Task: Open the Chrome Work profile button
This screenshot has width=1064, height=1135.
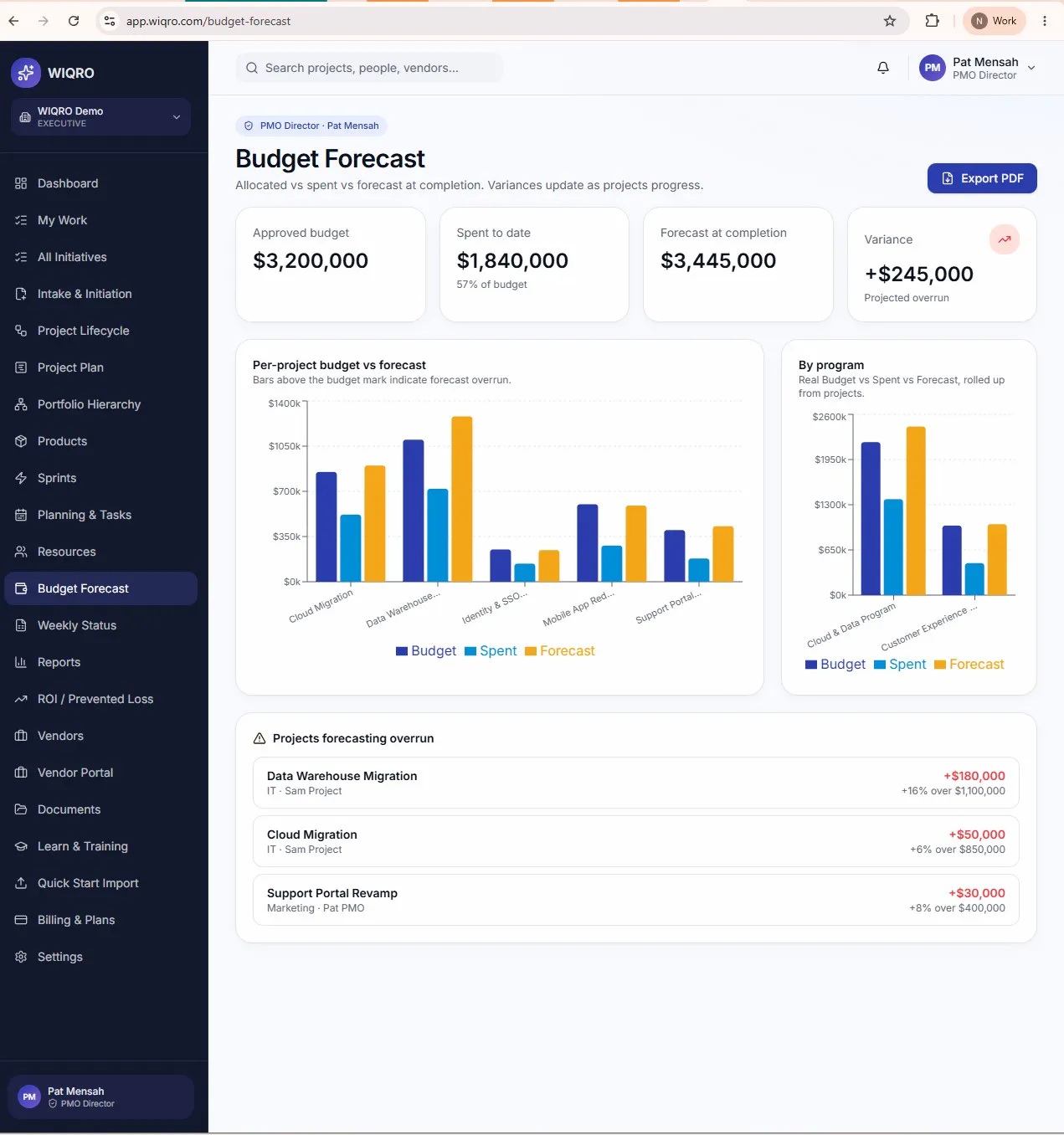Action: [995, 21]
